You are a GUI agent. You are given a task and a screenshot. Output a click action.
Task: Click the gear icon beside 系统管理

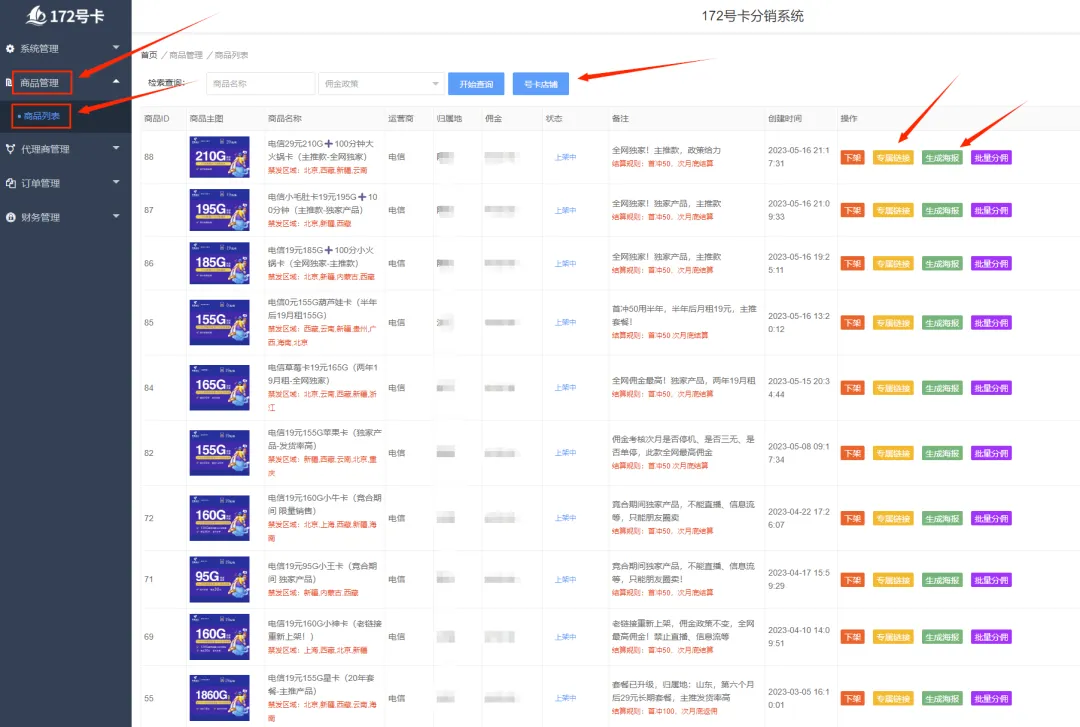point(11,48)
